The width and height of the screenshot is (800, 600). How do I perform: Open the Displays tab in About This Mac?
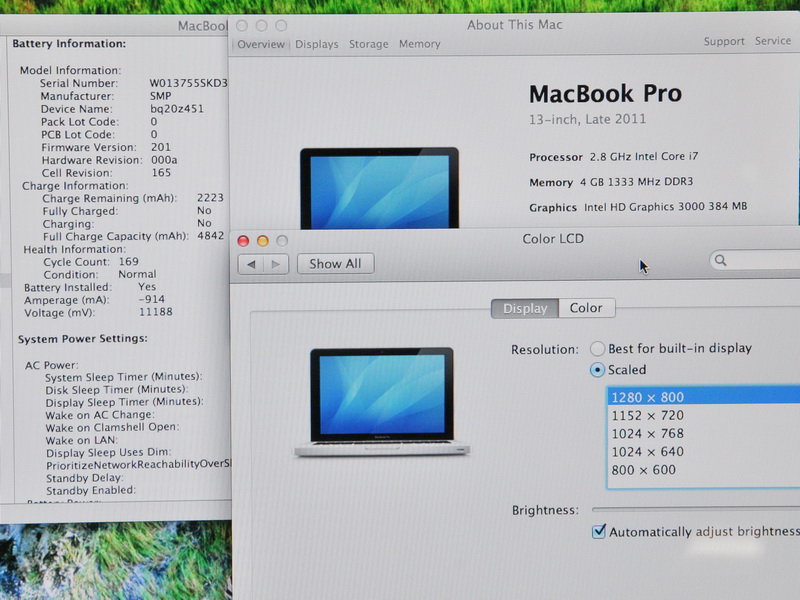coord(316,44)
